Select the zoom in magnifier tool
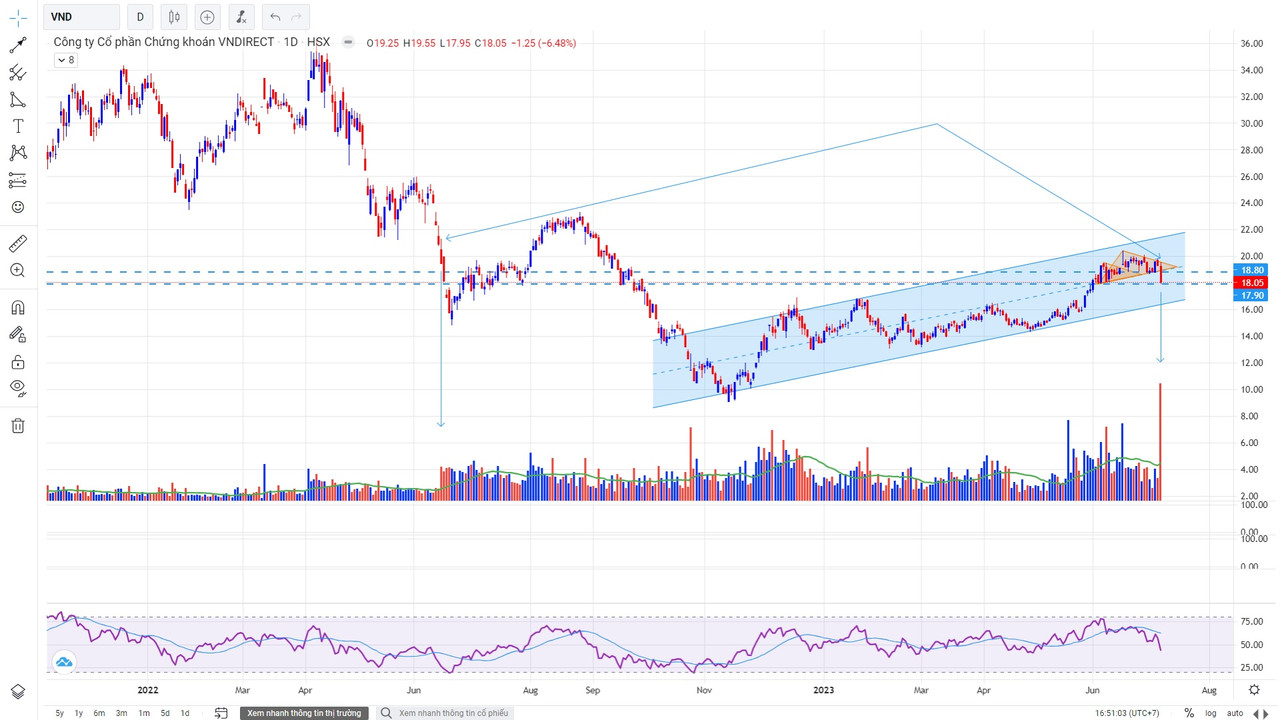 [18, 270]
